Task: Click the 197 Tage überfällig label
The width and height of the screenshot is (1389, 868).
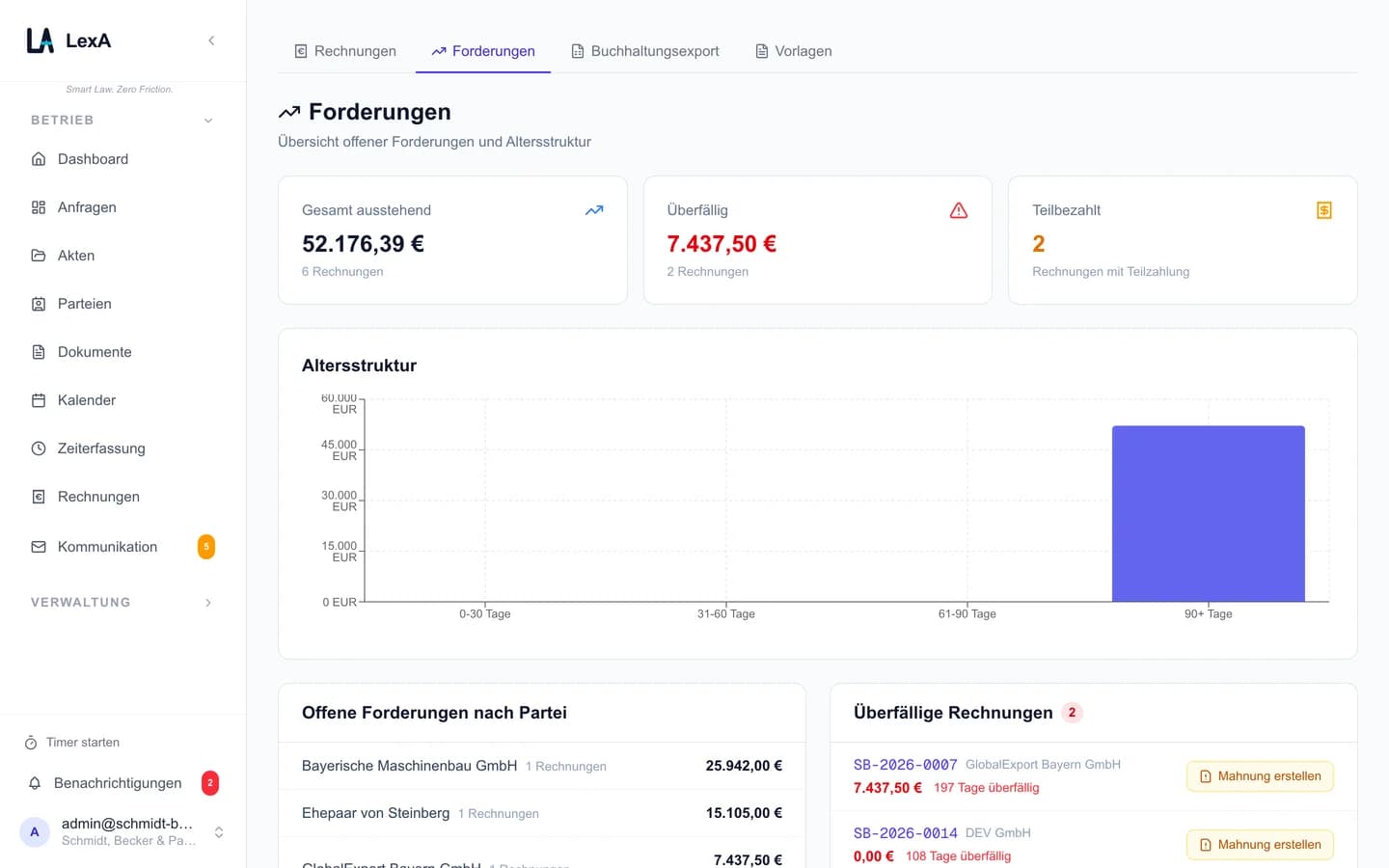Action: pyautogui.click(x=987, y=788)
